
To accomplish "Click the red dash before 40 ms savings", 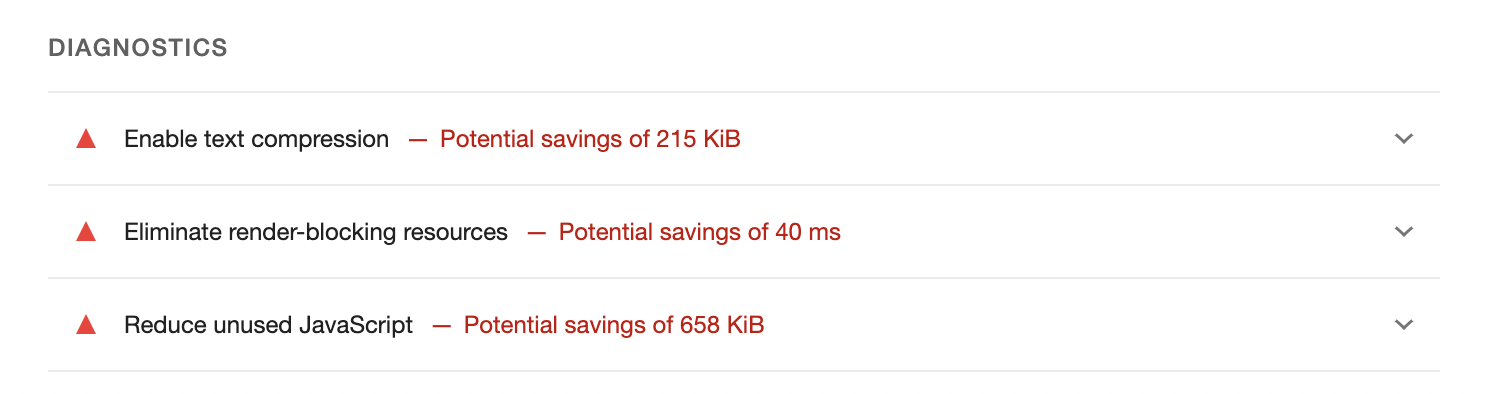I will coord(536,233).
